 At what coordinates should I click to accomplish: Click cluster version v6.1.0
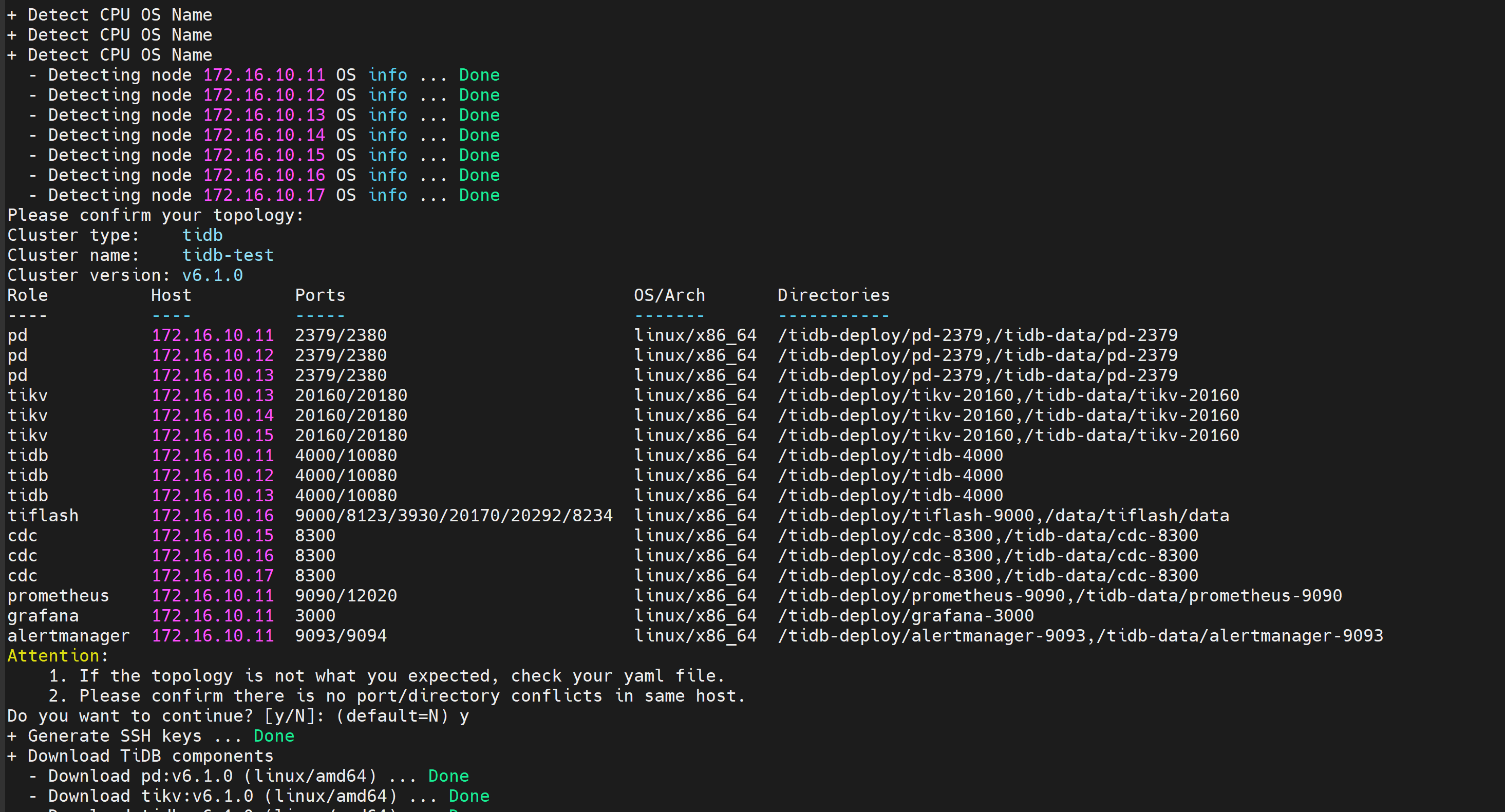(213, 275)
